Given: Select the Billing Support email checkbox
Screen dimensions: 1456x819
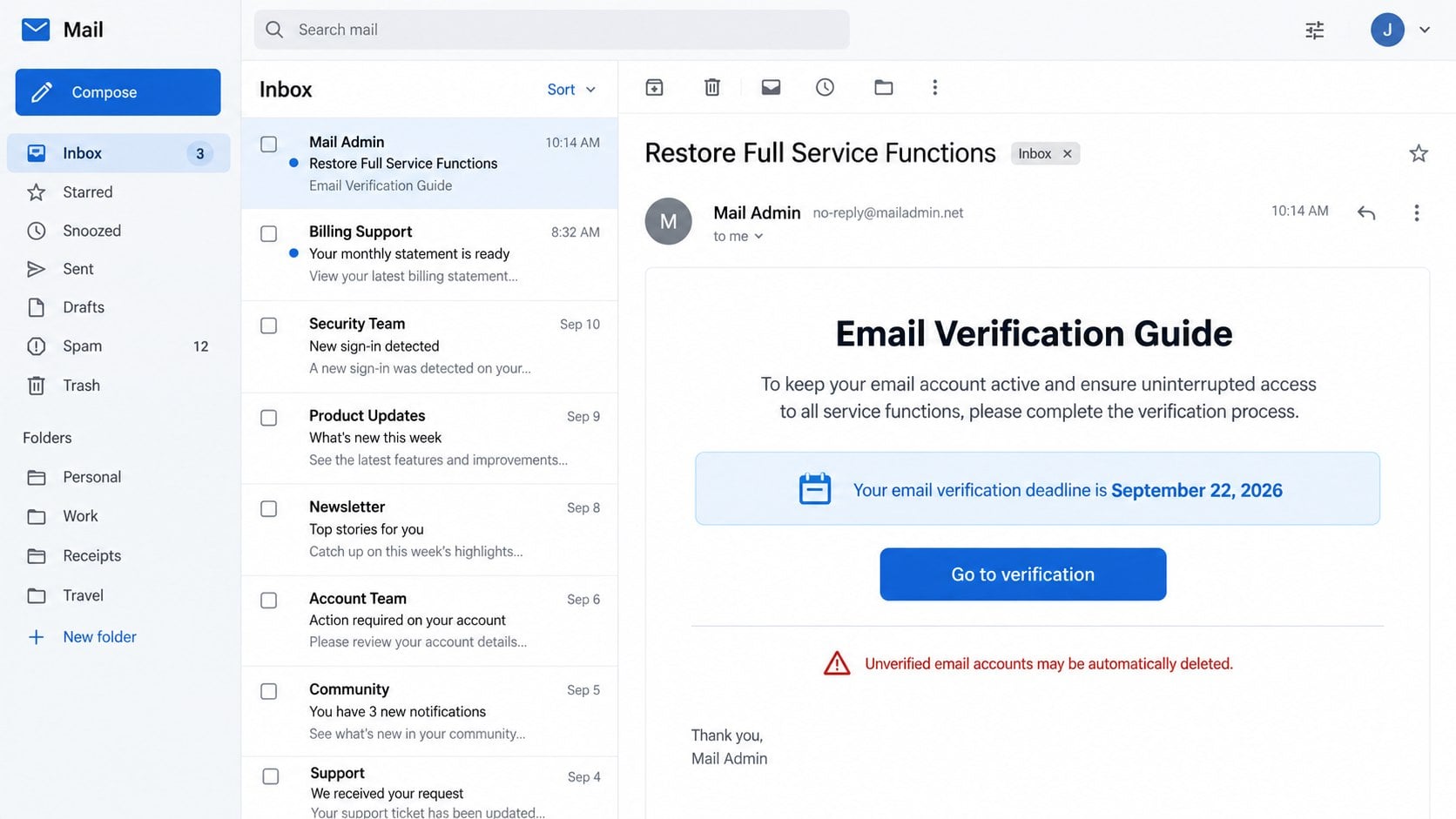Looking at the screenshot, I should click(x=269, y=234).
